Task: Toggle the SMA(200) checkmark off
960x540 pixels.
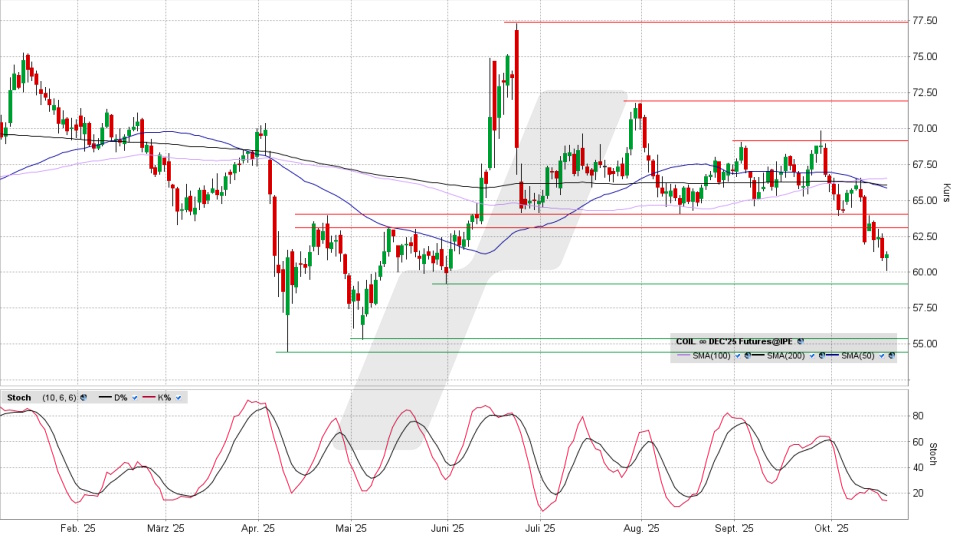Action: 810,355
